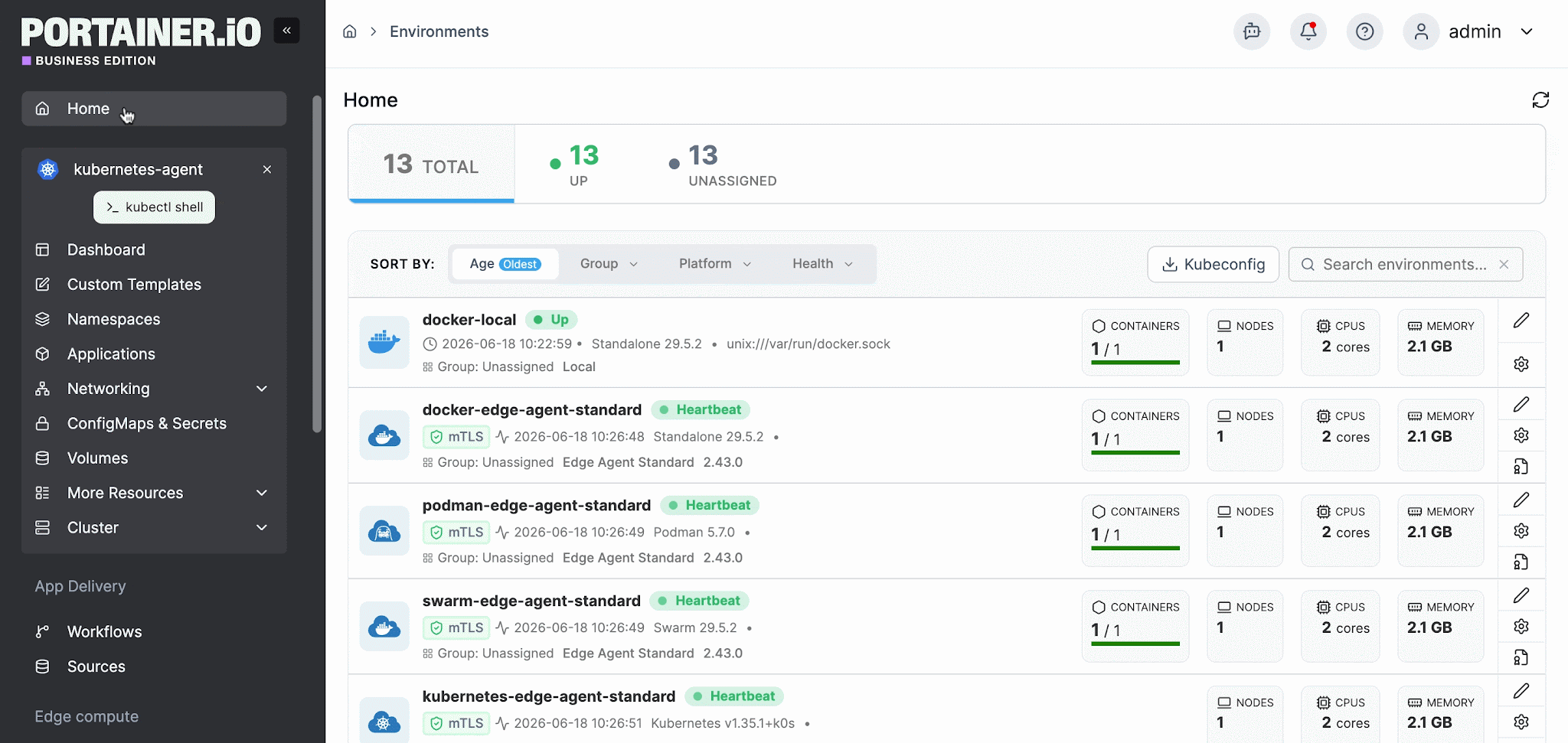Click the mTLS badge on swarm-edge-agent-standard
This screenshot has width=1568, height=743.
click(x=456, y=628)
